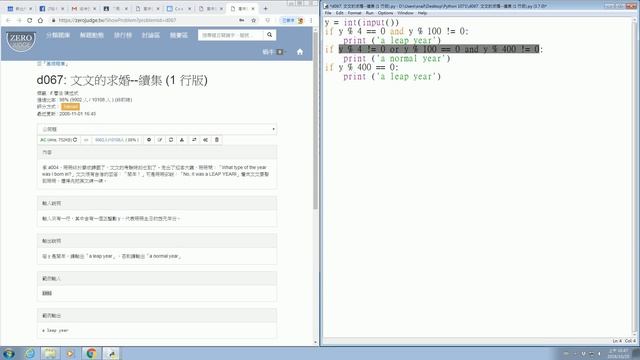This screenshot has width=640, height=360.
Task: Open a new Chrome tab
Action: point(265,8)
